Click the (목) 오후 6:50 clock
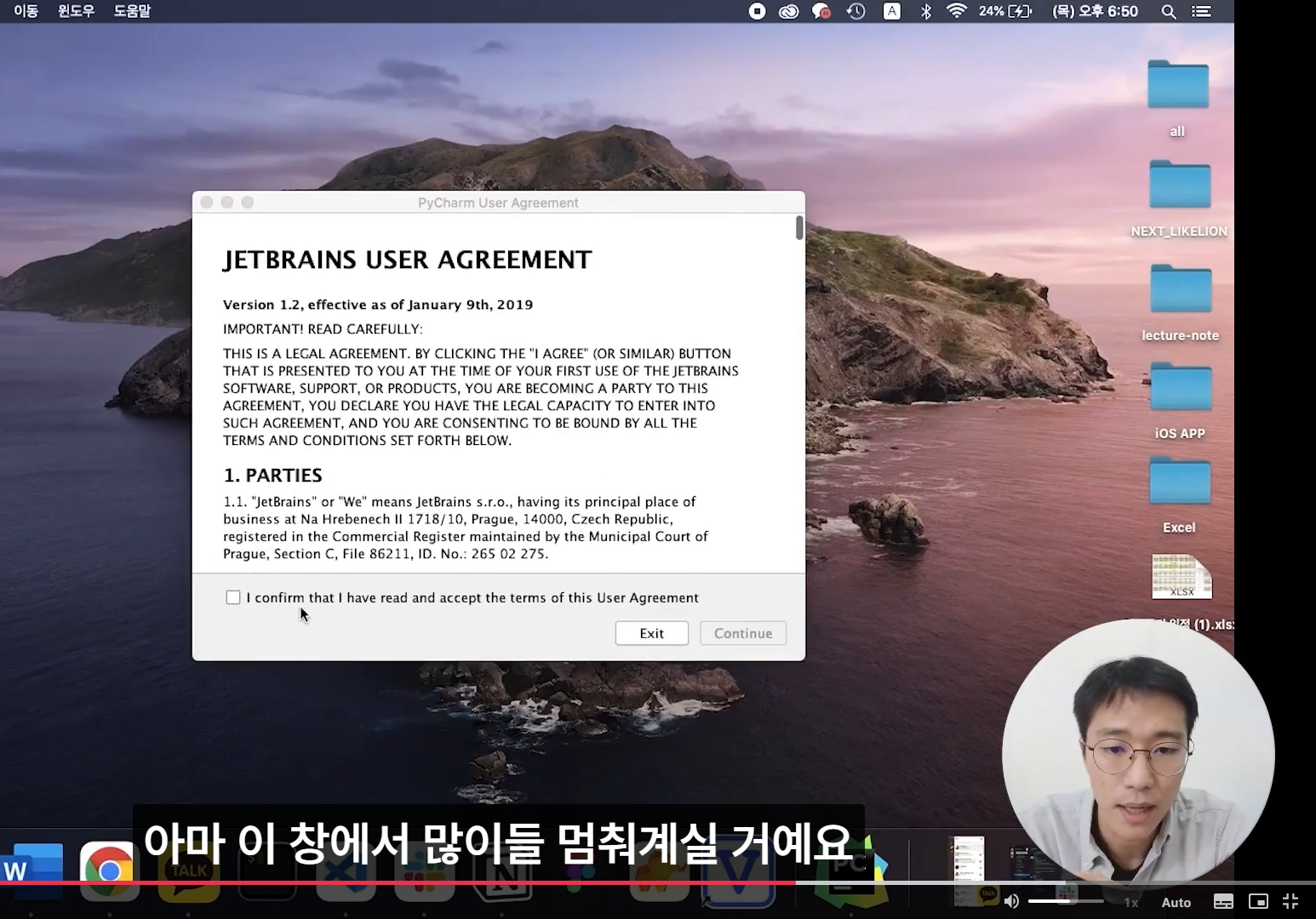This screenshot has width=1316, height=919. click(1096, 11)
